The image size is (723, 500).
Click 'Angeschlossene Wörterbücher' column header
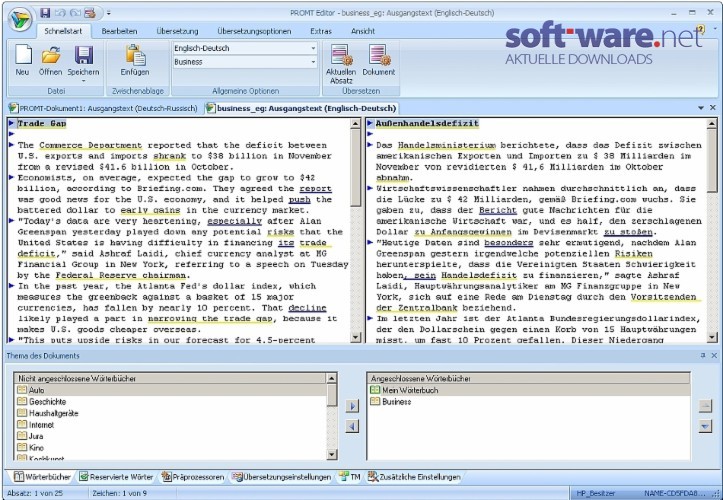(x=529, y=378)
